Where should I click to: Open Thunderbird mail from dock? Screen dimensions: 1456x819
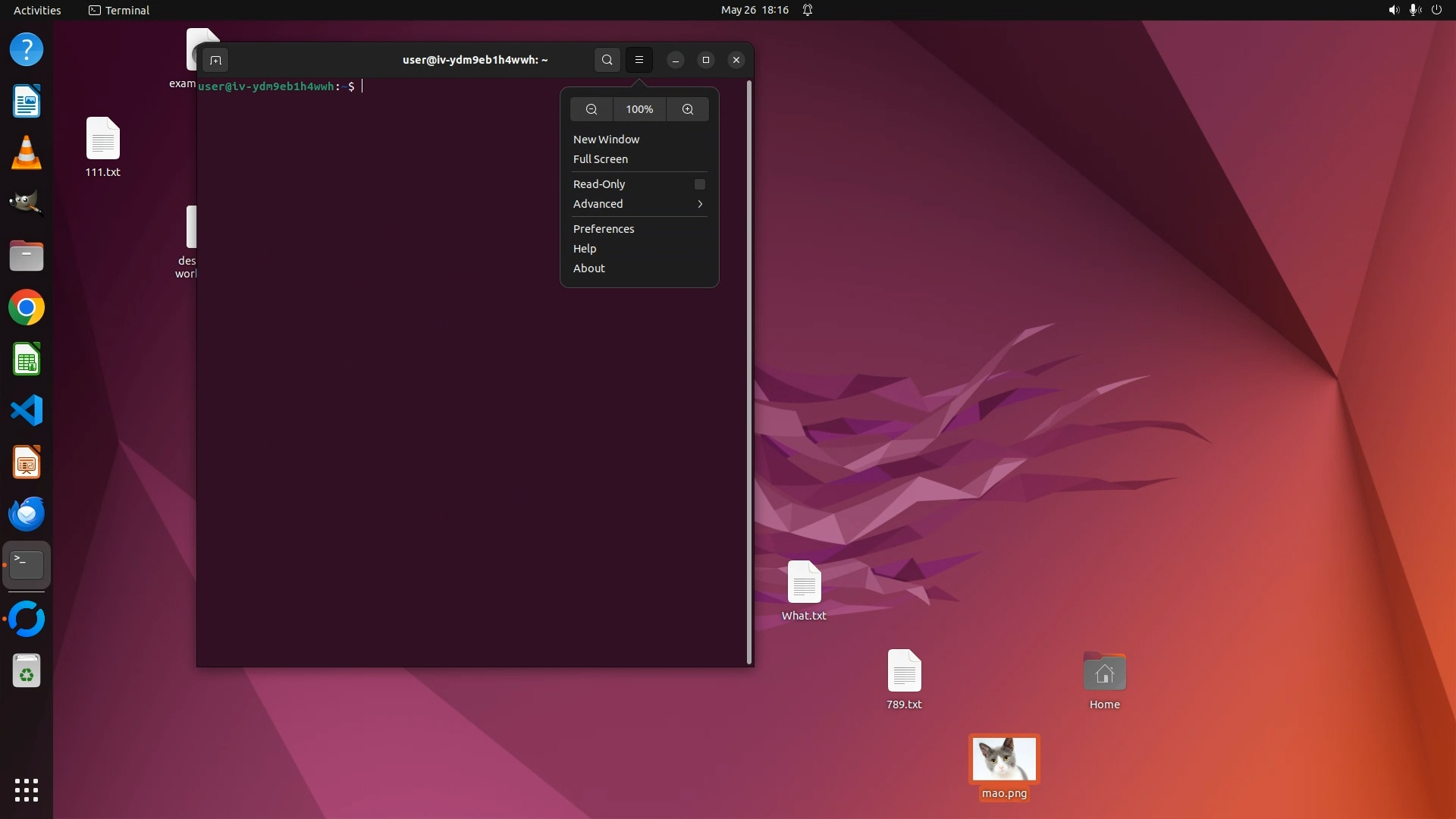click(x=27, y=514)
